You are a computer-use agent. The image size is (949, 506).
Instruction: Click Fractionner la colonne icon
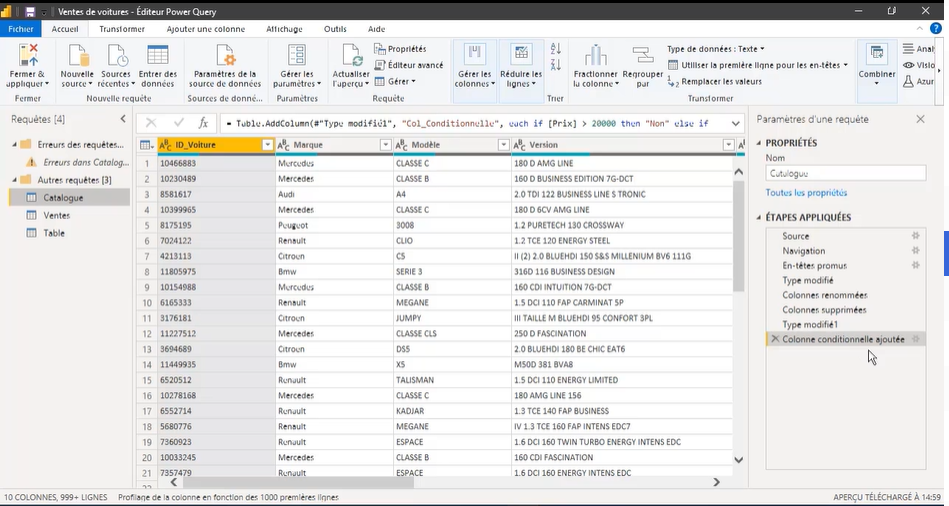point(596,55)
